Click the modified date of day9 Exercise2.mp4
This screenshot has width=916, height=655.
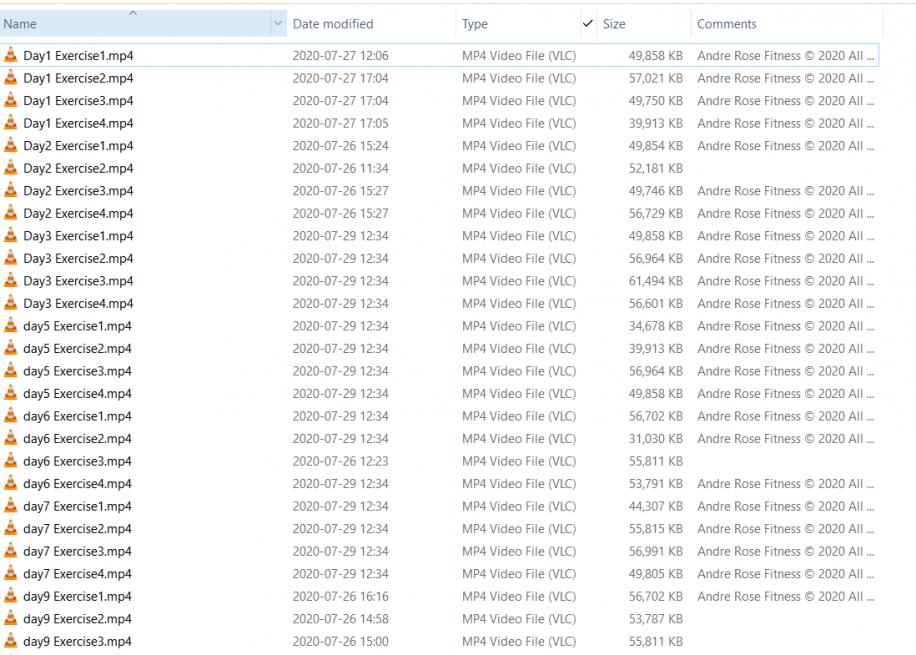click(340, 619)
